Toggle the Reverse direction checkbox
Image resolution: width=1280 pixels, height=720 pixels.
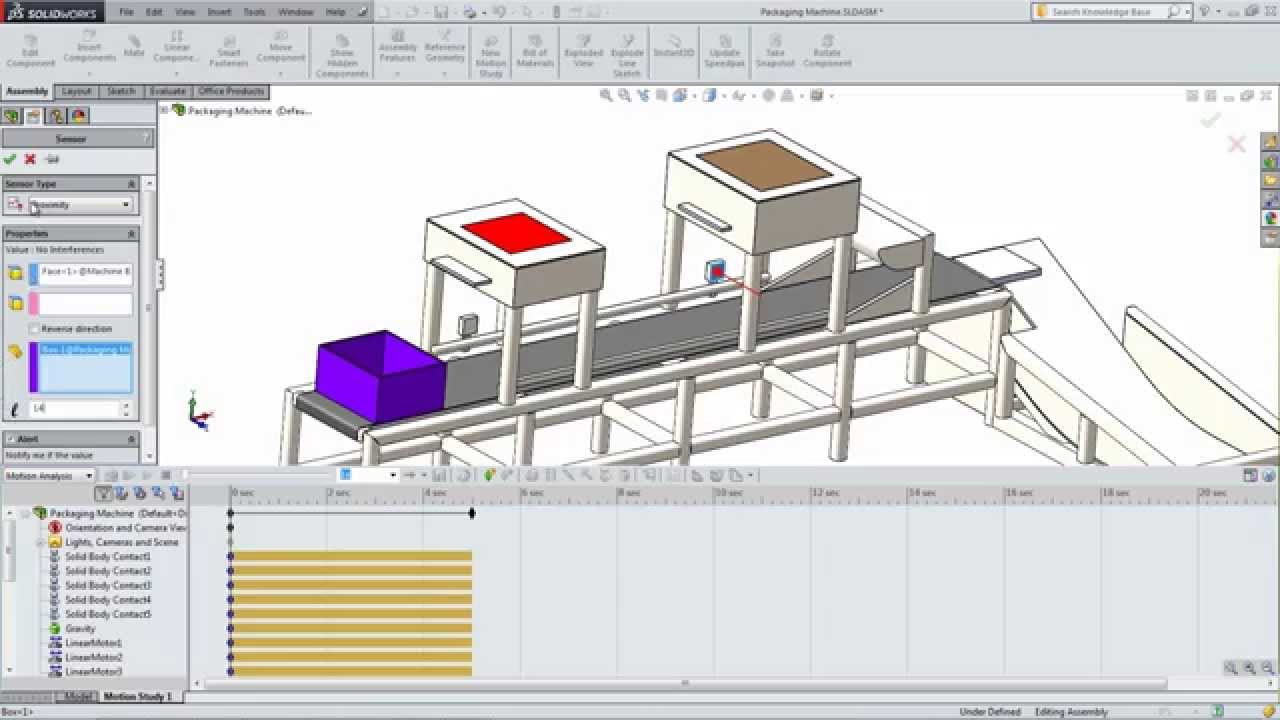35,328
